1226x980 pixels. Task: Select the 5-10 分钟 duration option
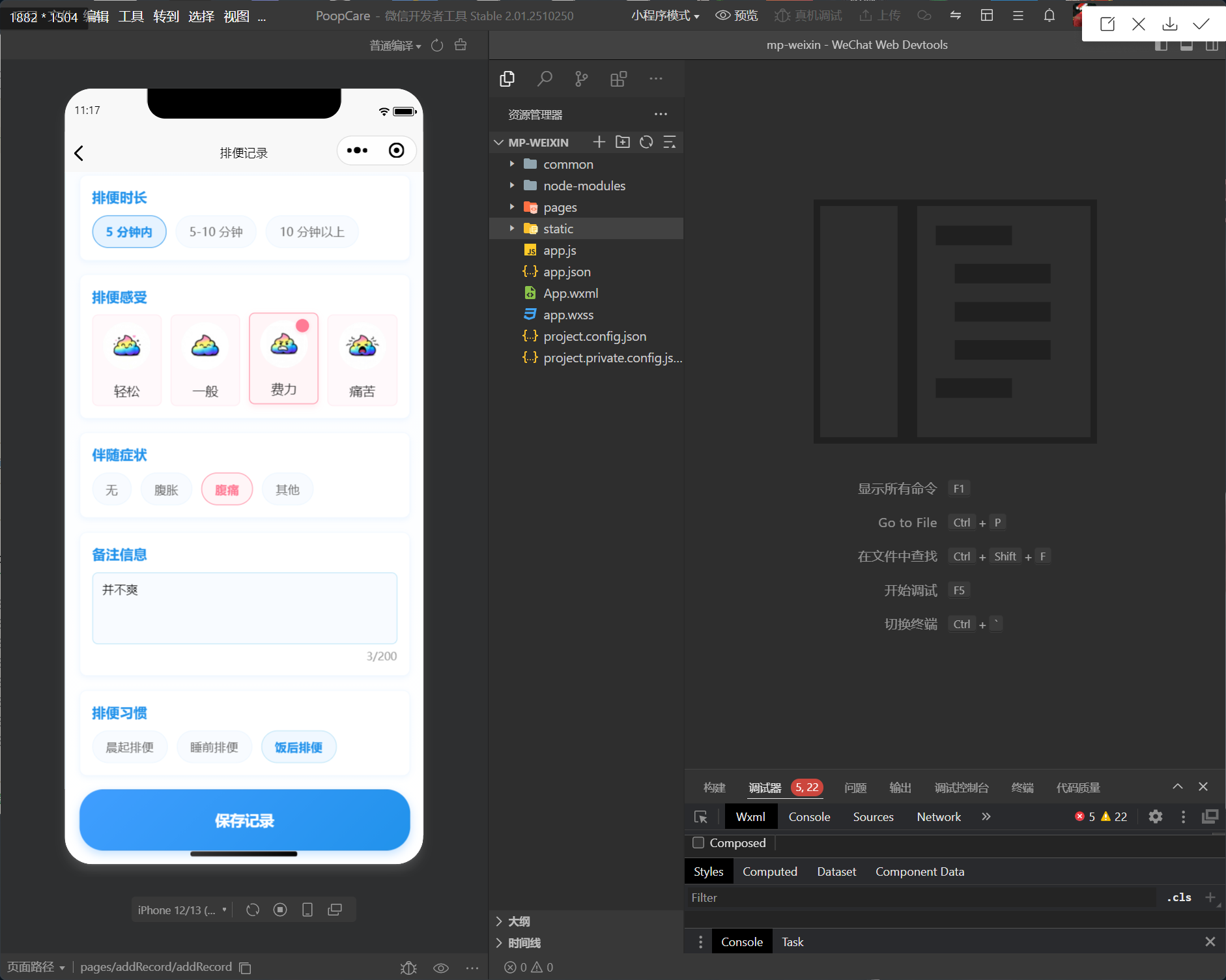[x=216, y=232]
